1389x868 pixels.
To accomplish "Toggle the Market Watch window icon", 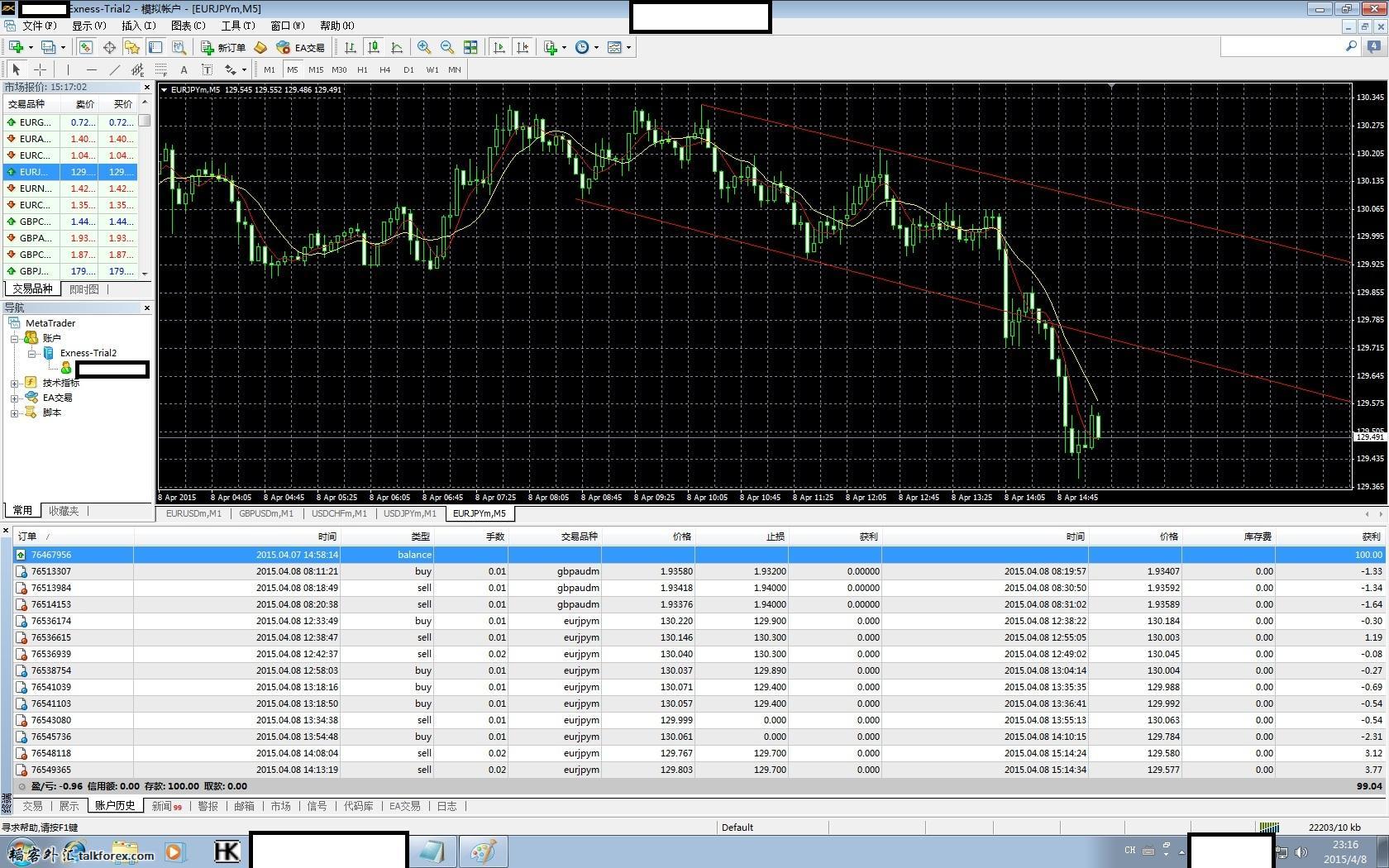I will tap(86, 47).
